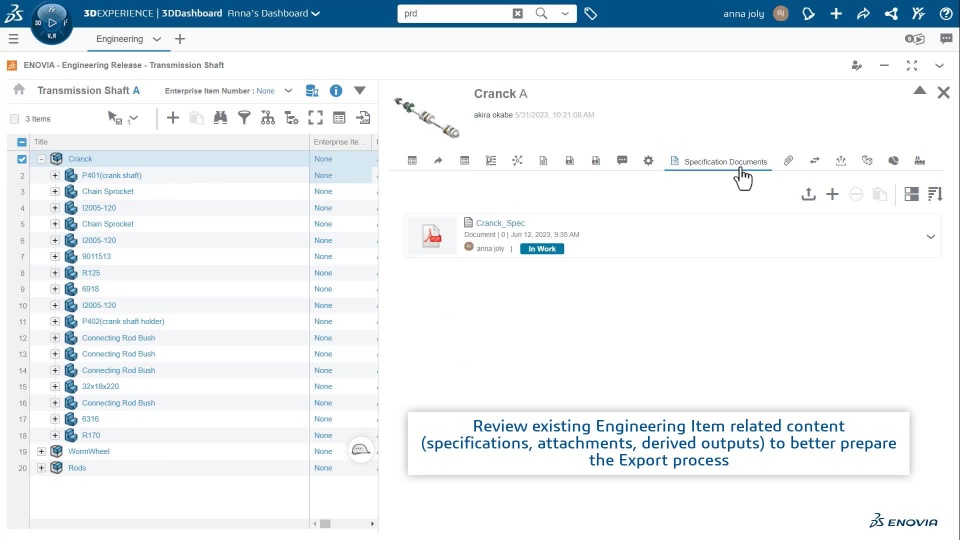Screen dimensions: 960x540
Task: Select the Engineering tab
Action: tap(119, 39)
